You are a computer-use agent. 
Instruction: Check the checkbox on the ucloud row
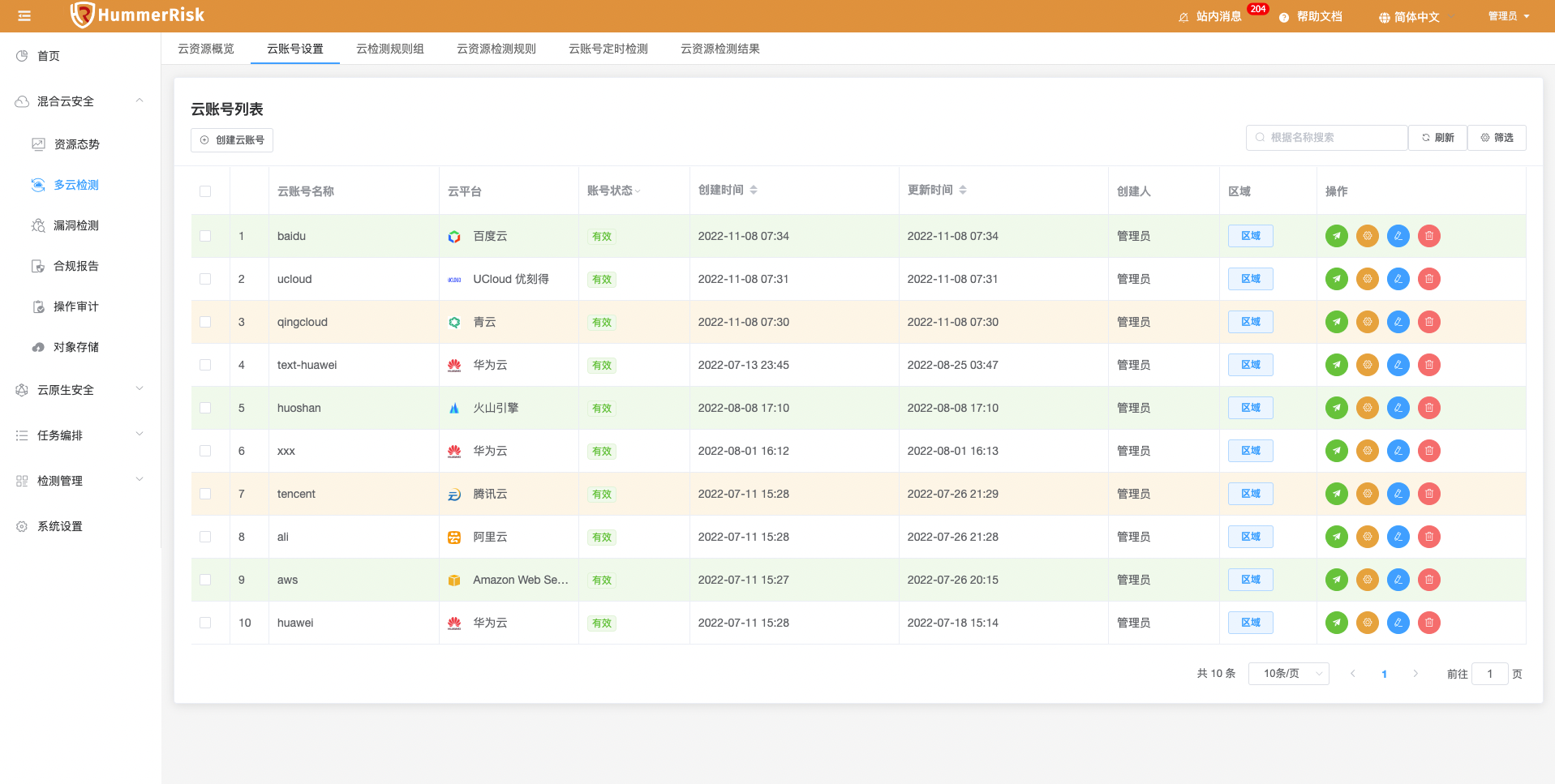(x=206, y=279)
